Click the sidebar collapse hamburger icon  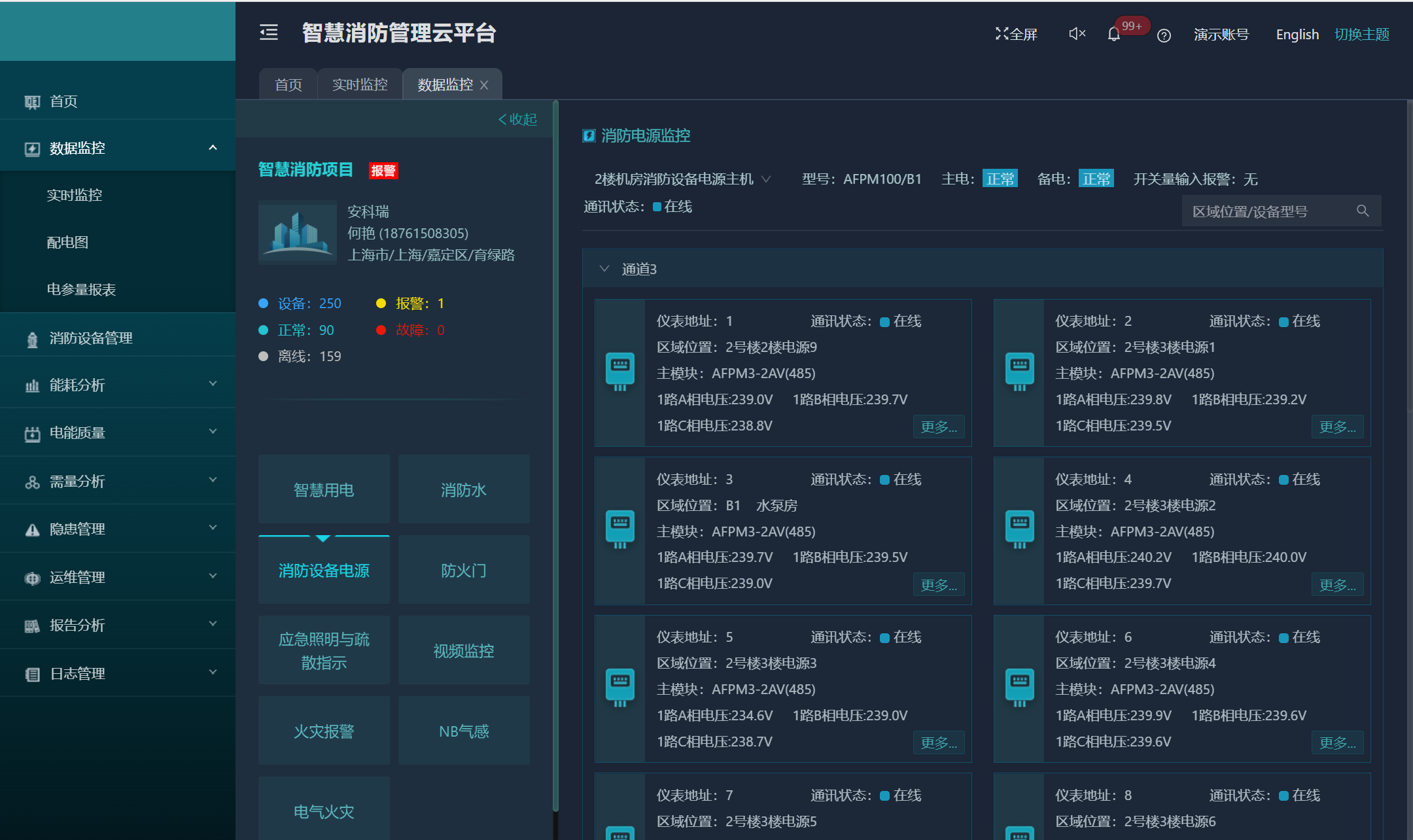click(x=268, y=33)
